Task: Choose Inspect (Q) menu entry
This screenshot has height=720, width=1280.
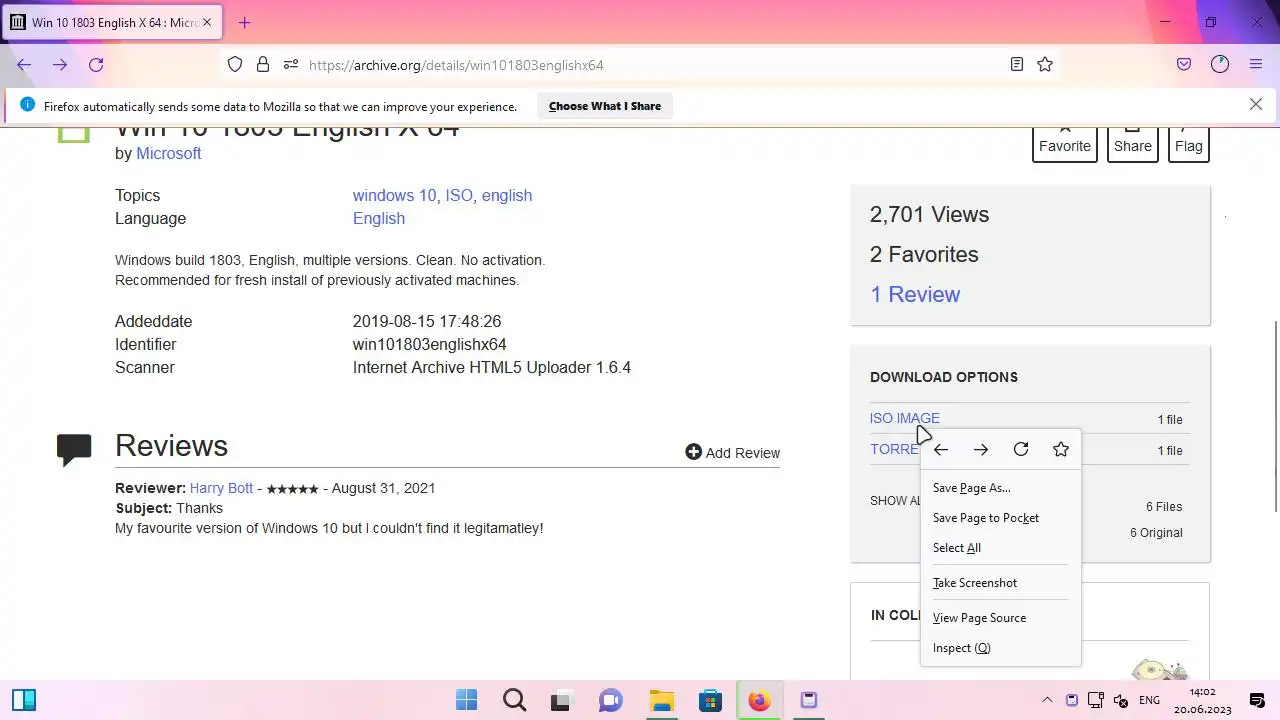Action: [1000, 648]
